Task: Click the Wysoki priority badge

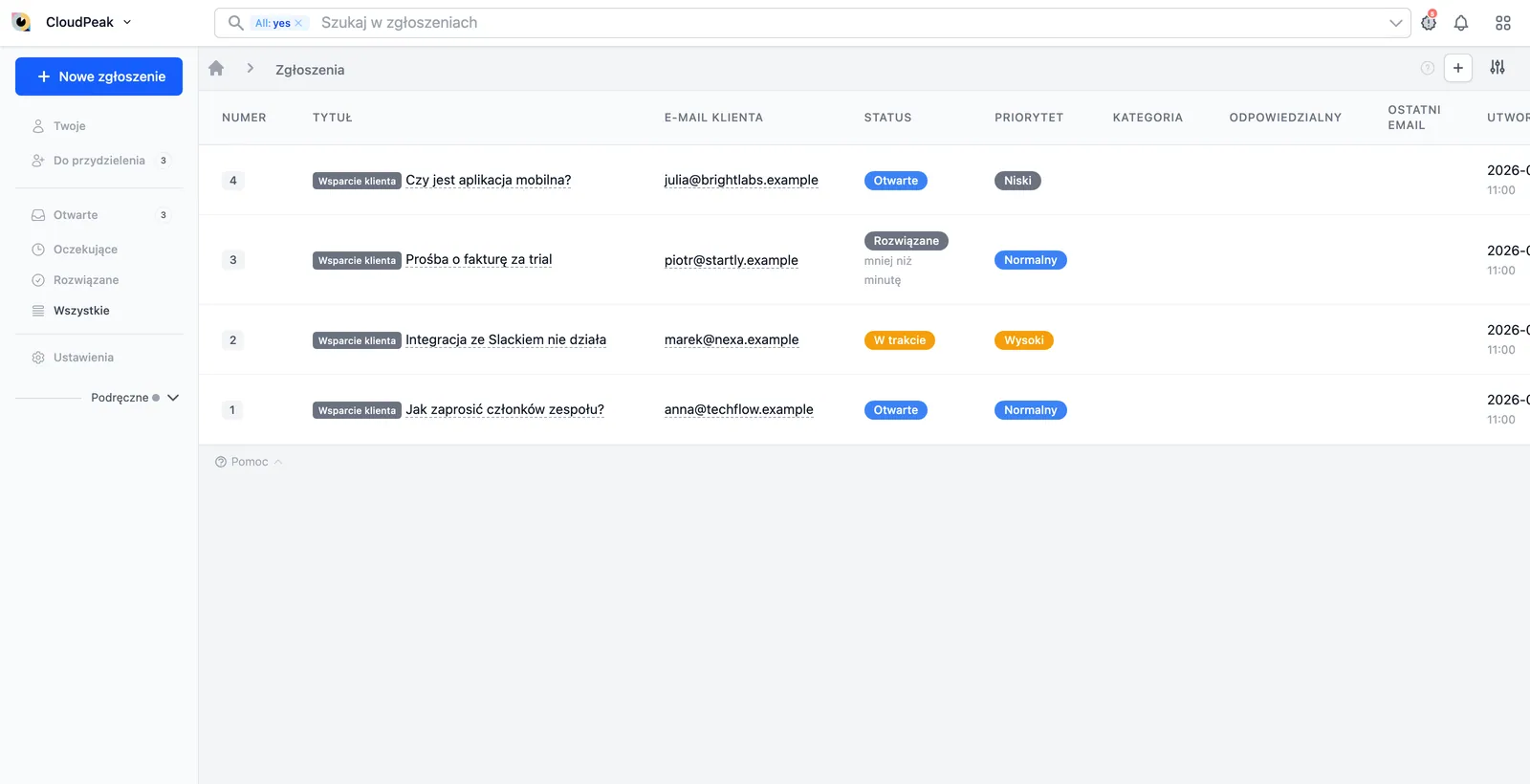Action: [x=1024, y=340]
